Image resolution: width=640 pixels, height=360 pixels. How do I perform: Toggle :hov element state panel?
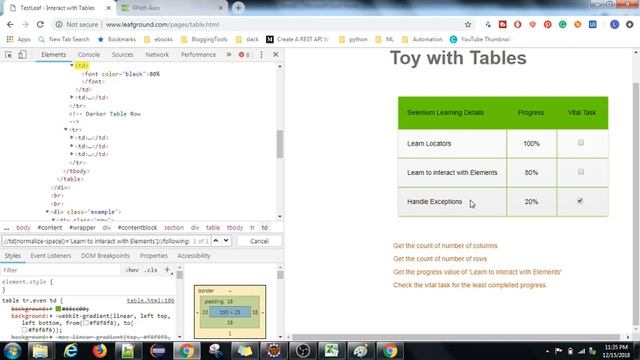click(132, 270)
